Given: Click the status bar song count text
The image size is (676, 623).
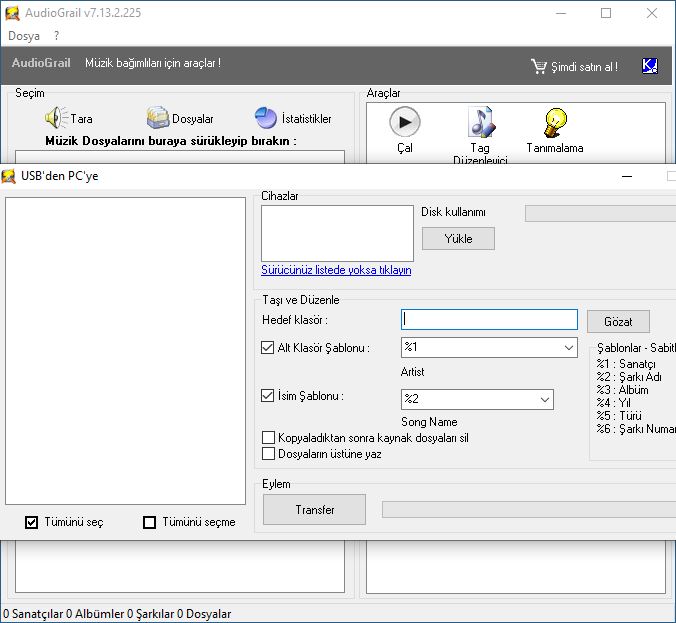Looking at the screenshot, I should click(x=150, y=614).
